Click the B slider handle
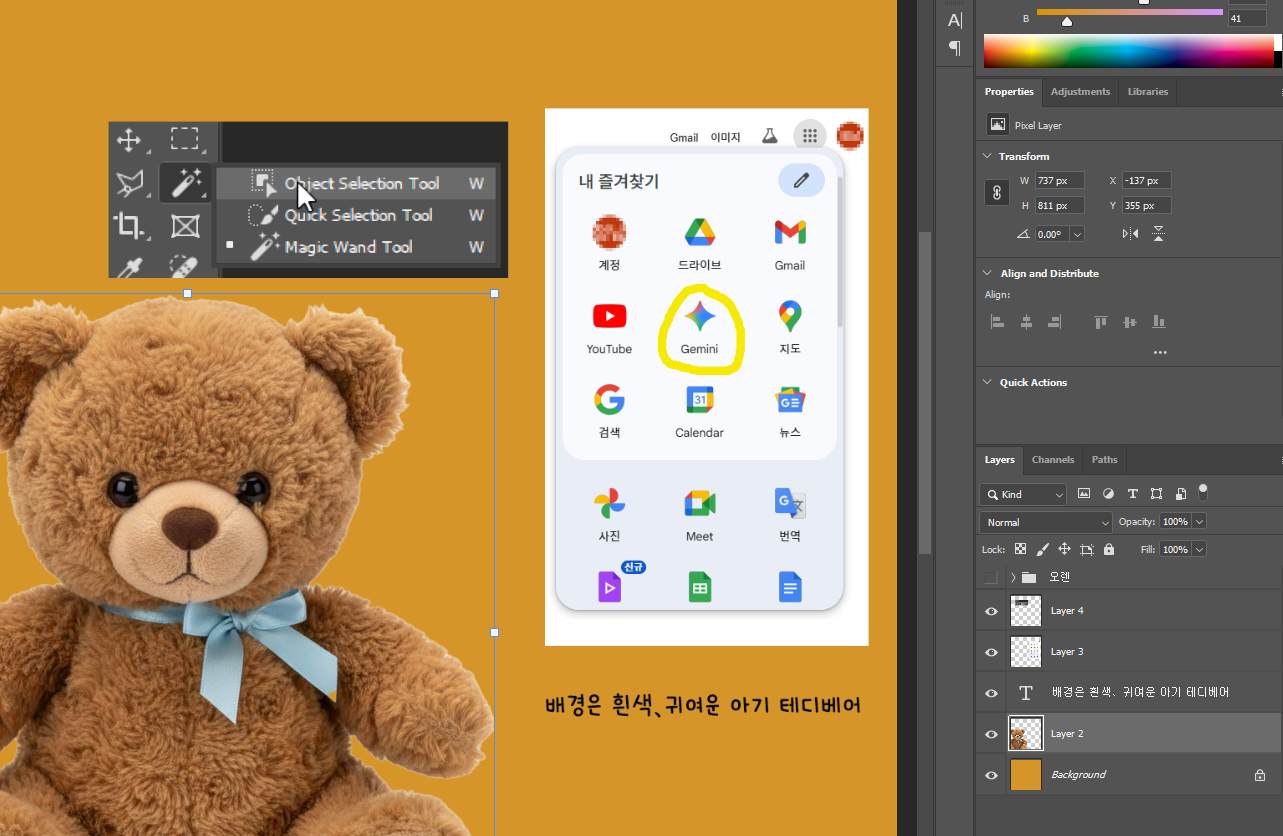 [x=1067, y=22]
